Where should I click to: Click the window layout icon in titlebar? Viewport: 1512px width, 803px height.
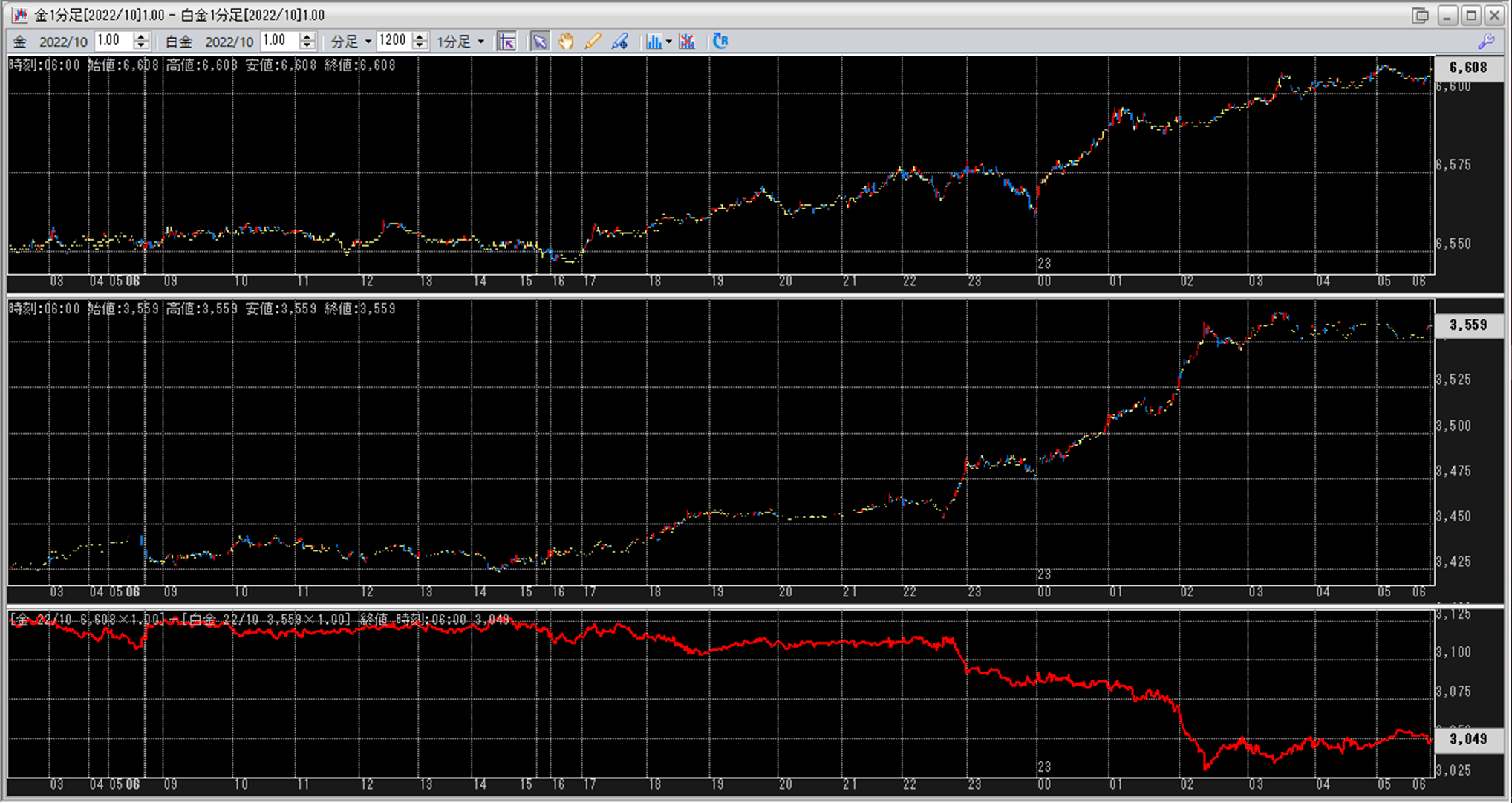tap(1420, 15)
